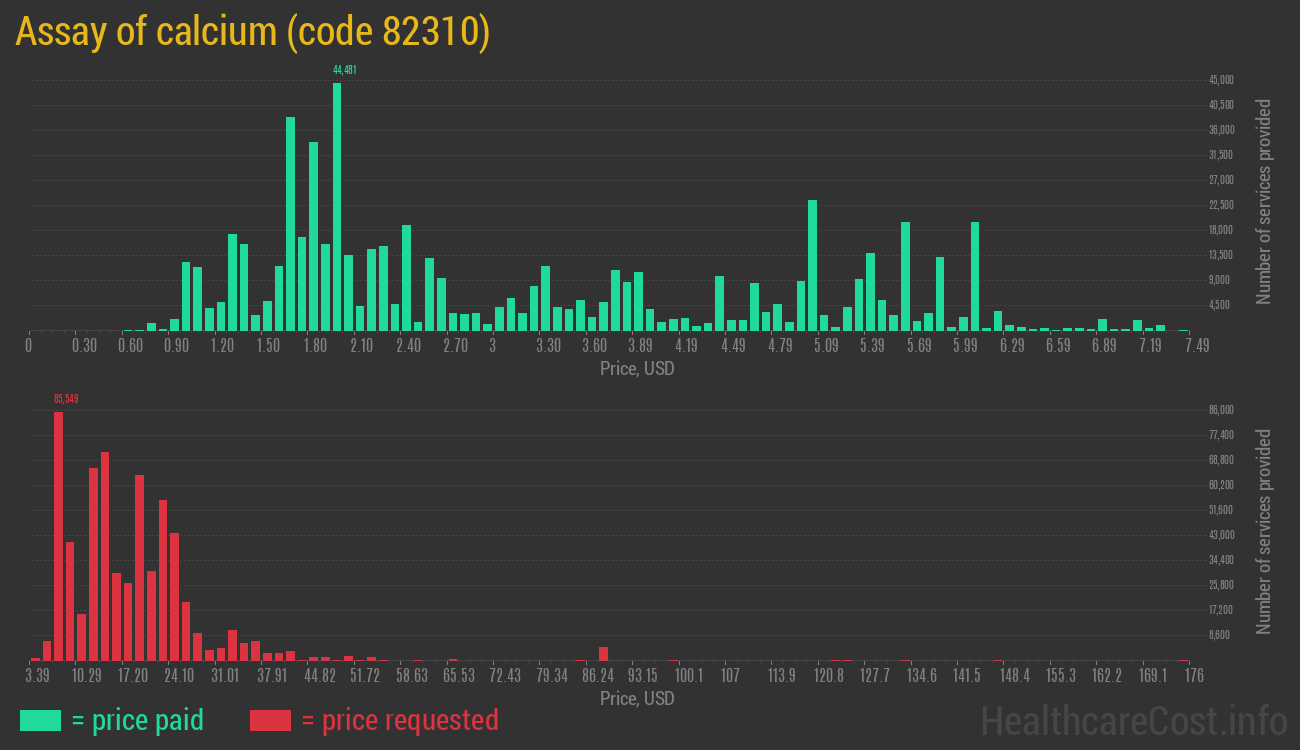
Task: Click the green price paid legend swatch
Action: (40, 720)
